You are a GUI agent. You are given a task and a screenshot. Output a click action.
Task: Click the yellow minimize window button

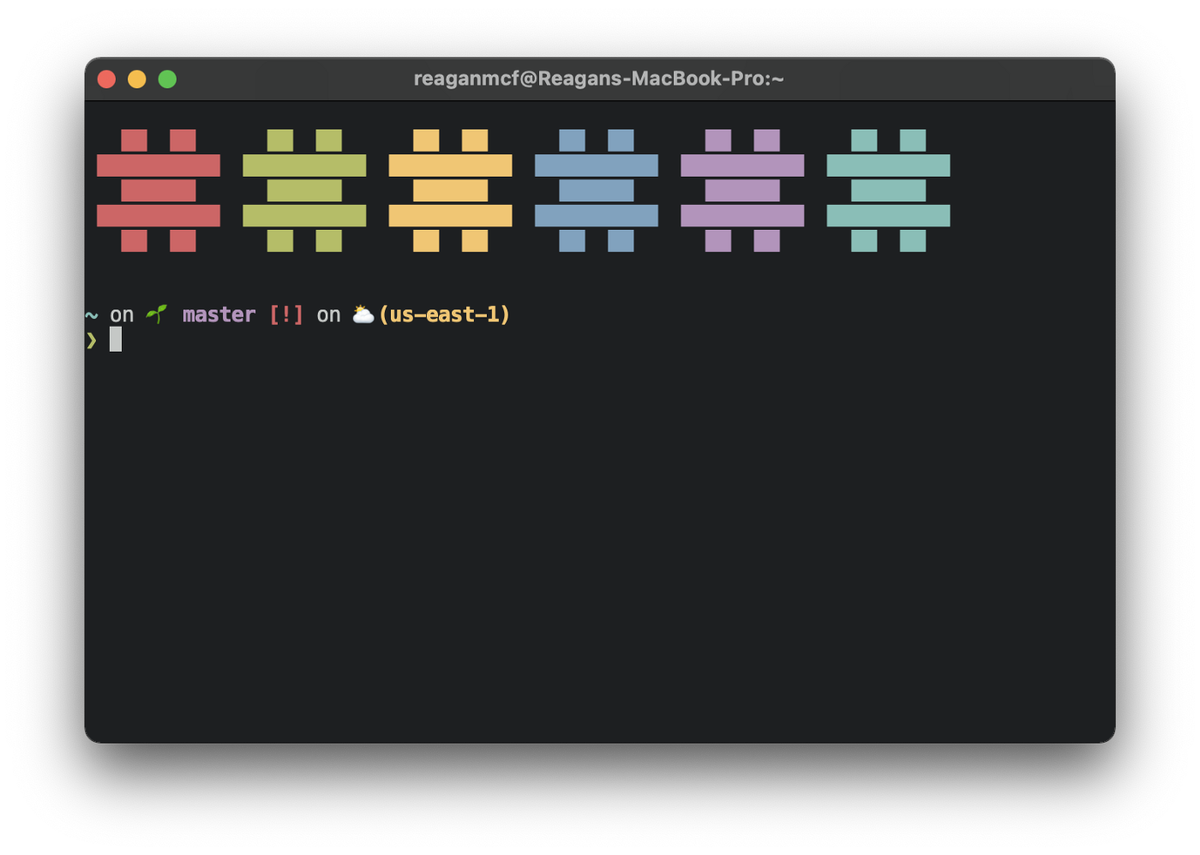(x=137, y=79)
